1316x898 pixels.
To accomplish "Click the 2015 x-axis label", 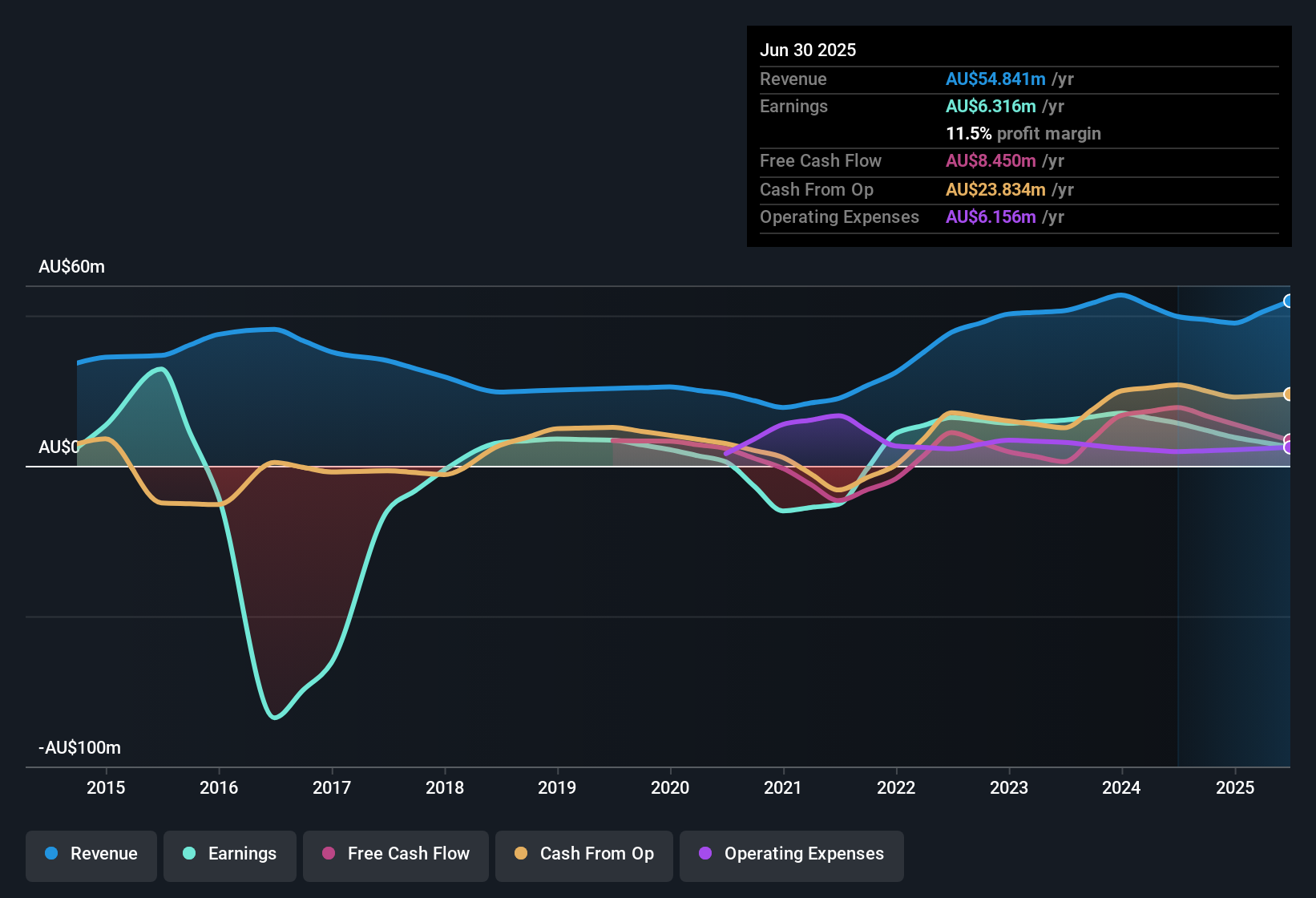I will 106,787.
